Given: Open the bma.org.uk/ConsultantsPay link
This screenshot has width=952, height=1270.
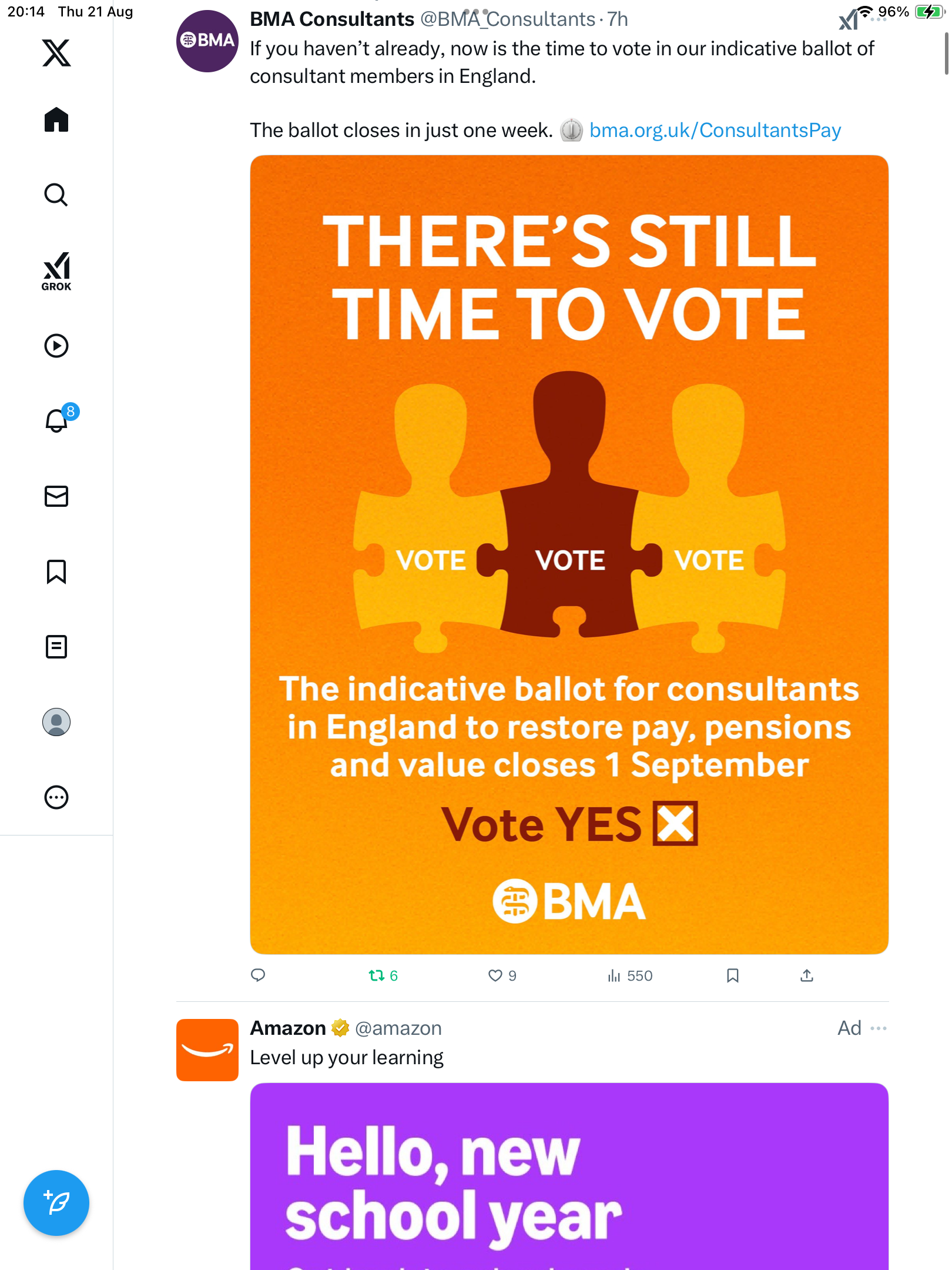Looking at the screenshot, I should point(715,131).
